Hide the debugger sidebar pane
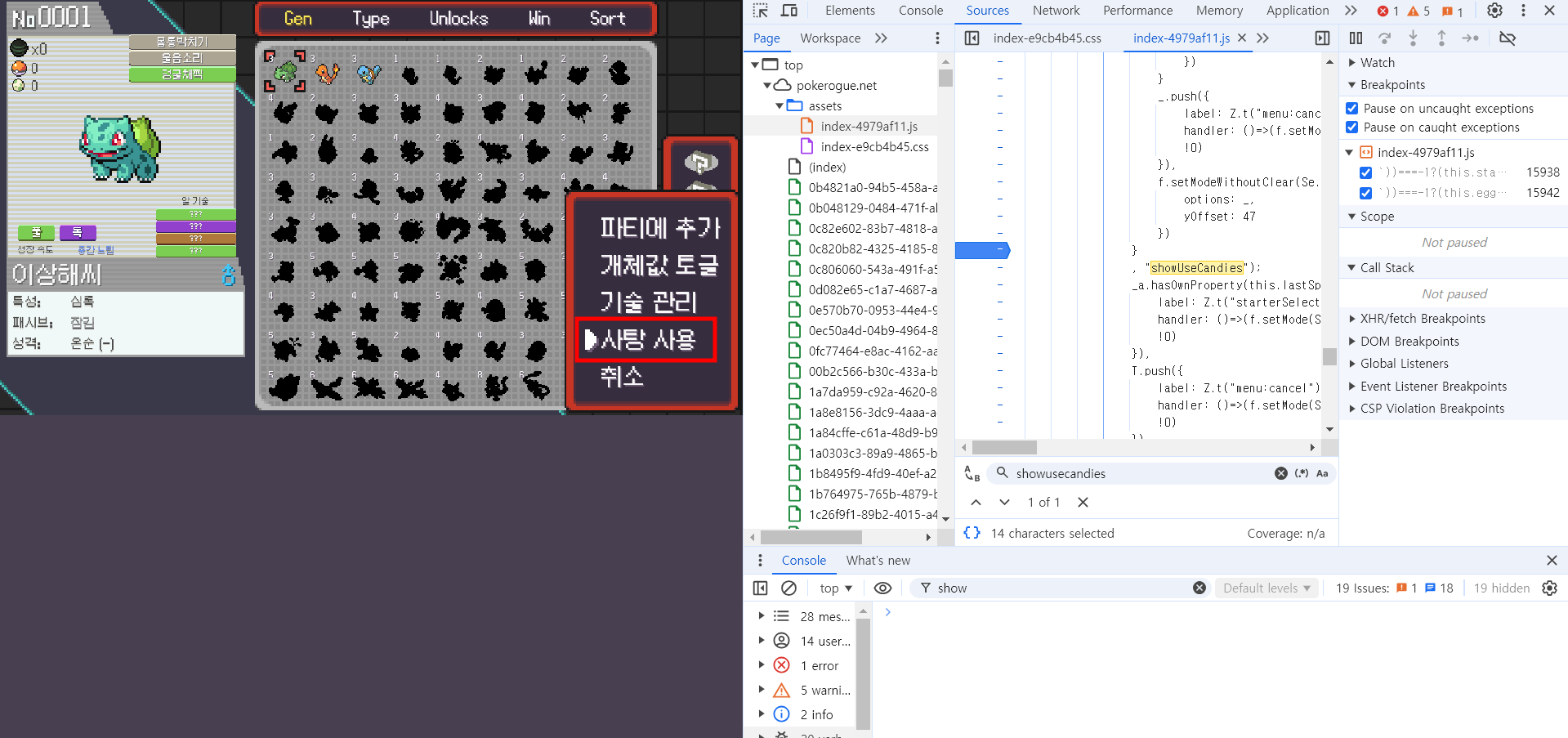Viewport: 1568px width, 738px height. point(1322,38)
